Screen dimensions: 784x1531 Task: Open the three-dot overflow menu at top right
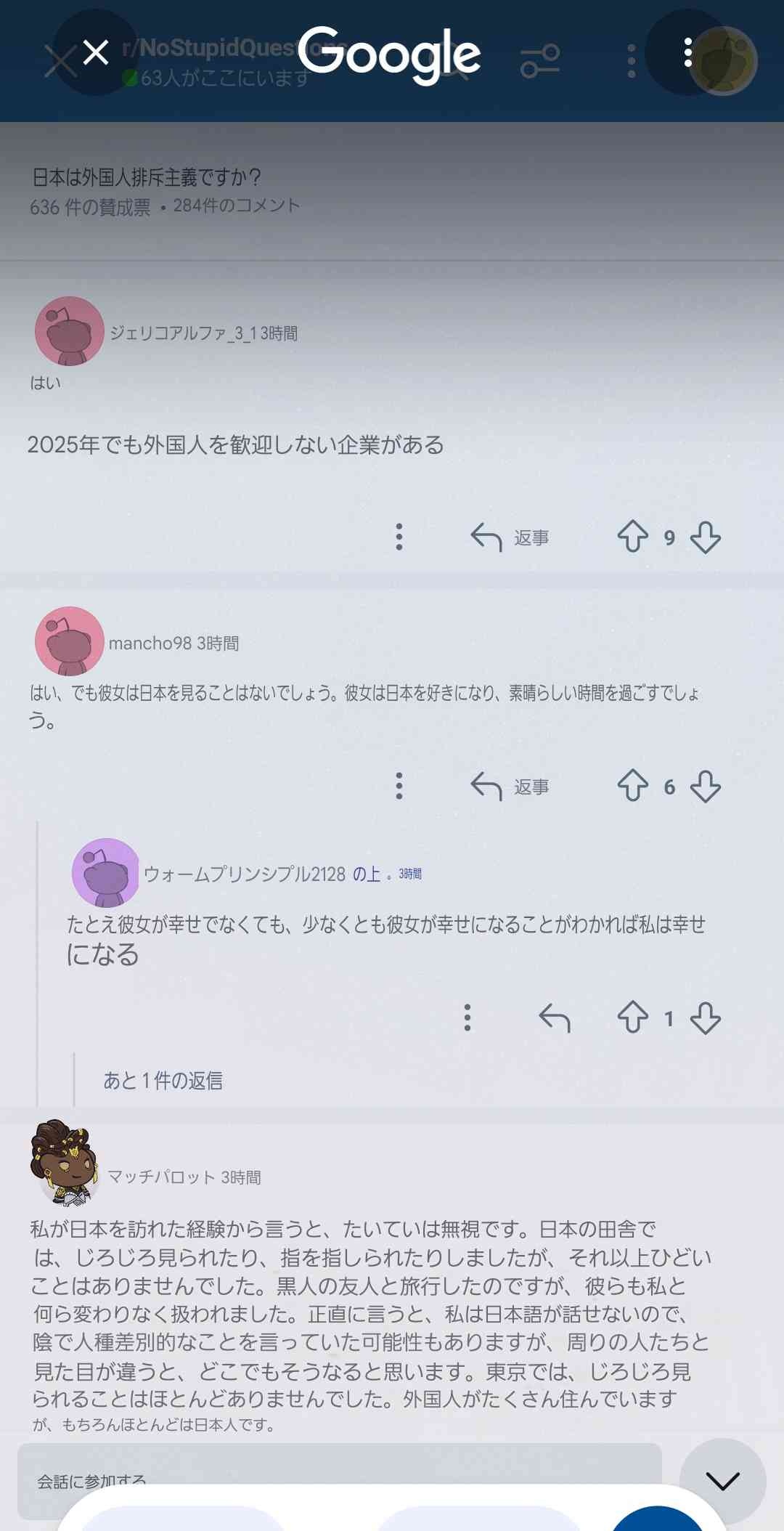pos(687,52)
